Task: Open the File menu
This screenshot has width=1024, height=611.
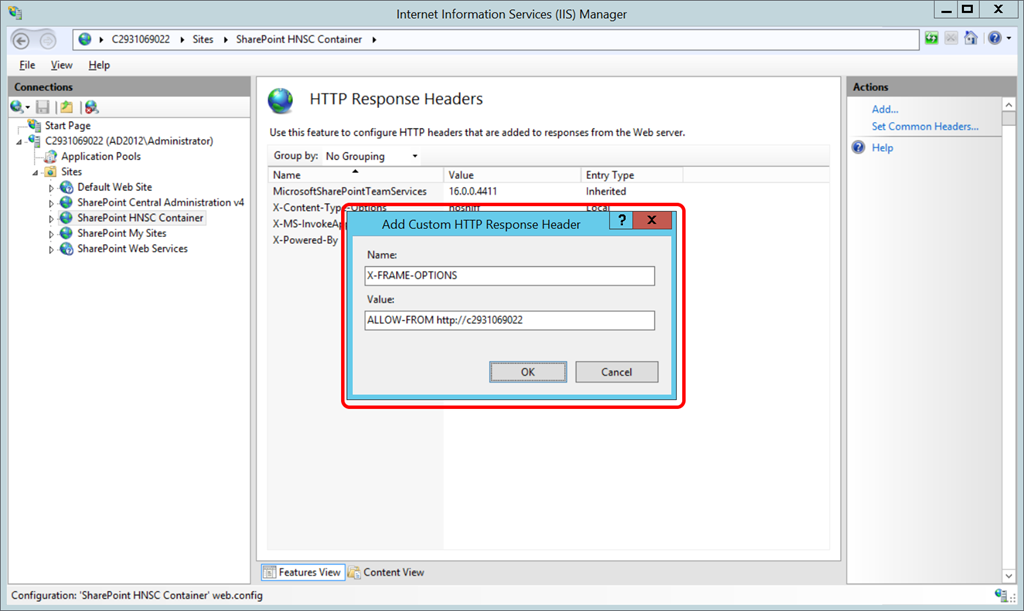Action: (x=27, y=65)
